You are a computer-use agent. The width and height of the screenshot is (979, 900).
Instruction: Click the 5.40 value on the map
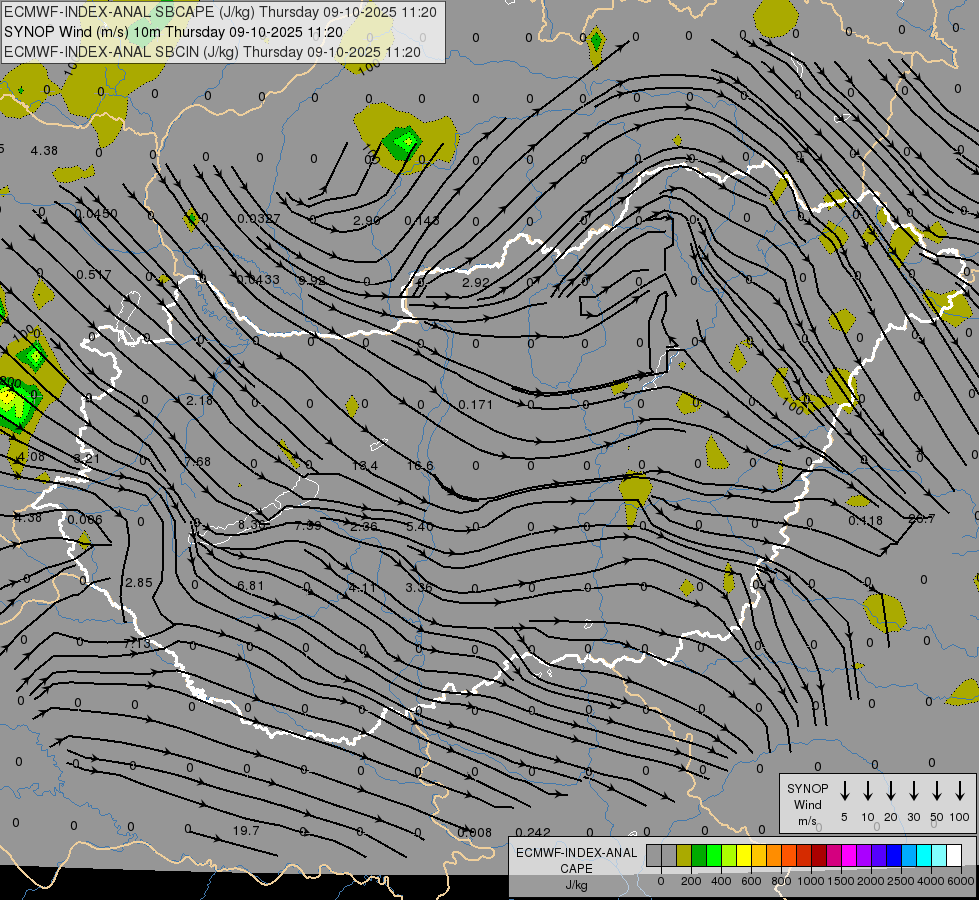[x=420, y=527]
